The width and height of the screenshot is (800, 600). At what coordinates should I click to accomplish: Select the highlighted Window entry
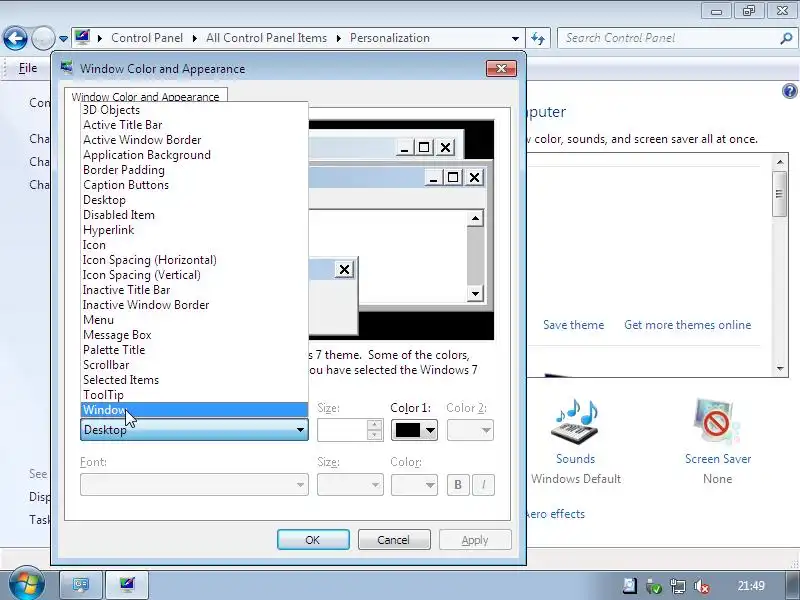(194, 410)
